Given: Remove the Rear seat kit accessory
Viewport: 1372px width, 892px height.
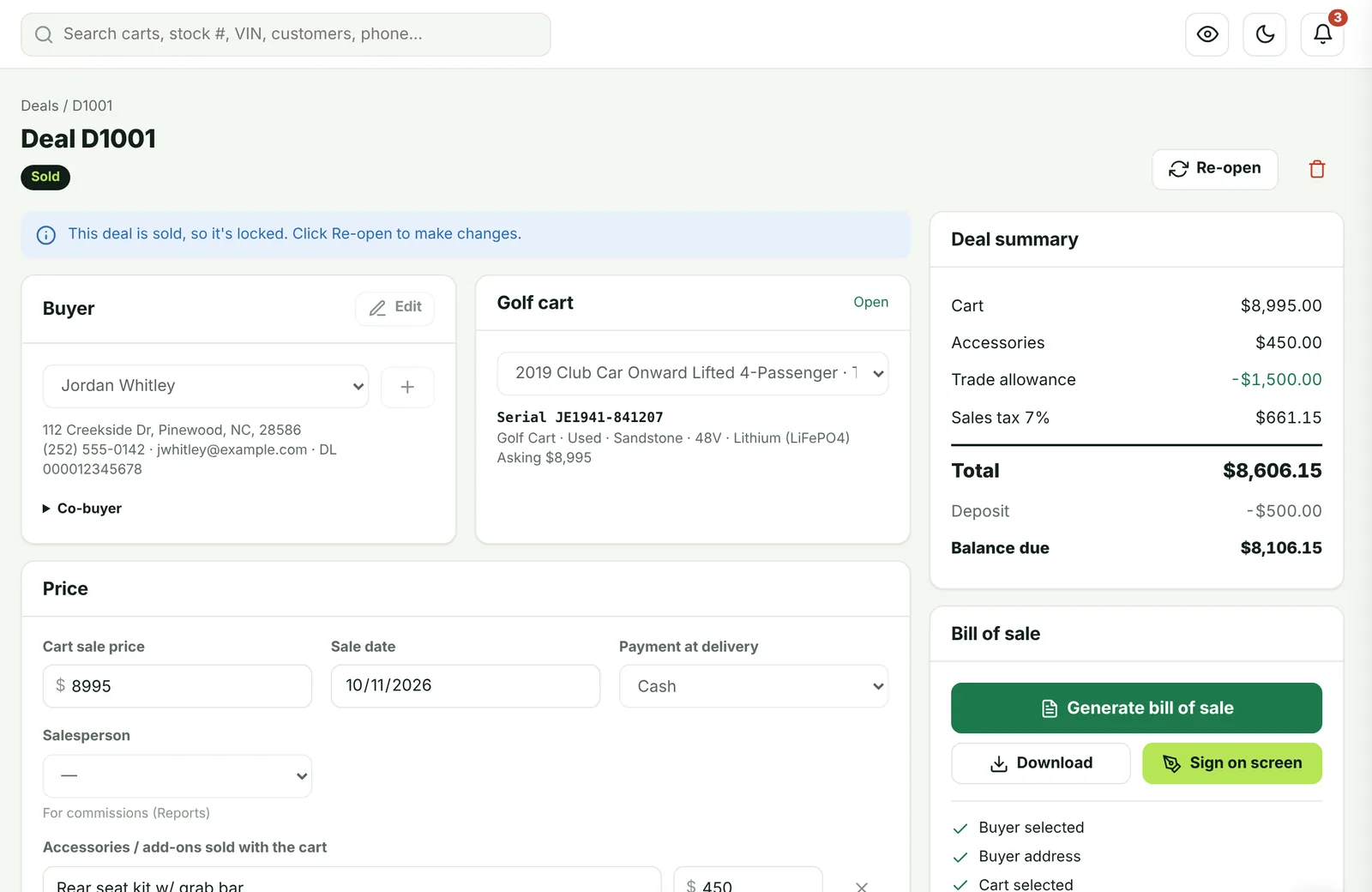Looking at the screenshot, I should click(862, 886).
